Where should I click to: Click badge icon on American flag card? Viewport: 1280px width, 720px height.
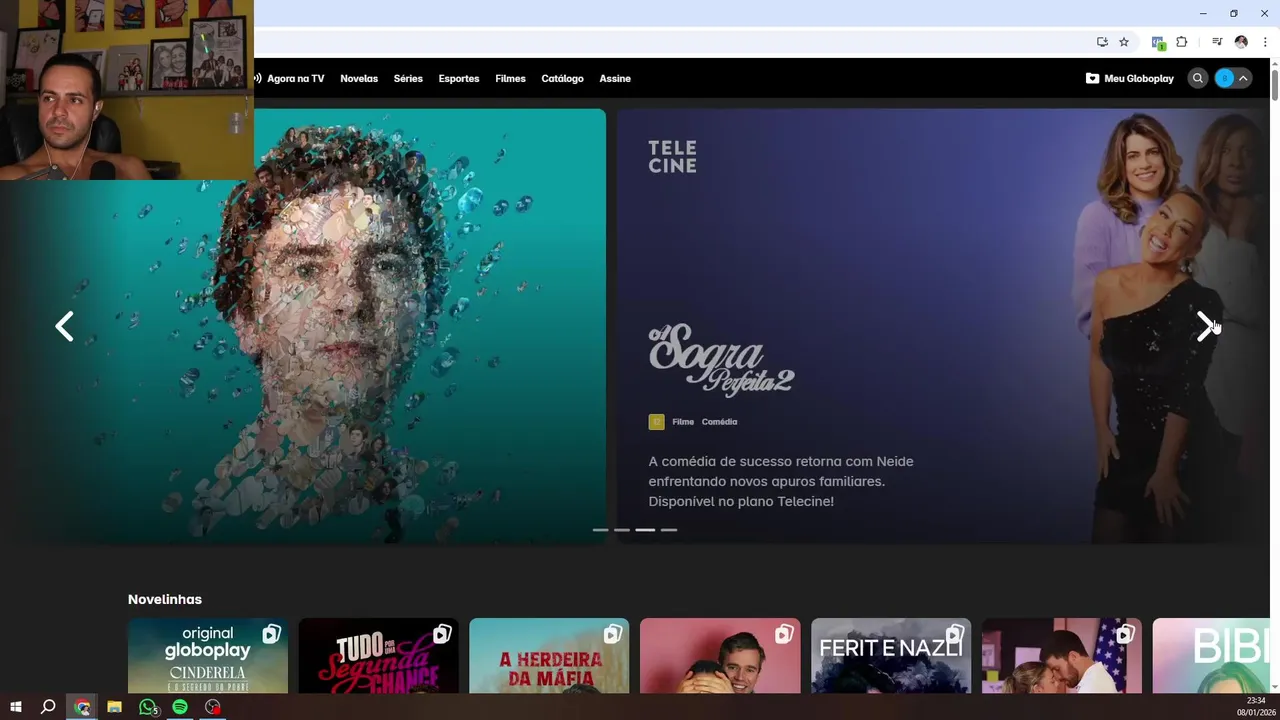(x=1125, y=634)
